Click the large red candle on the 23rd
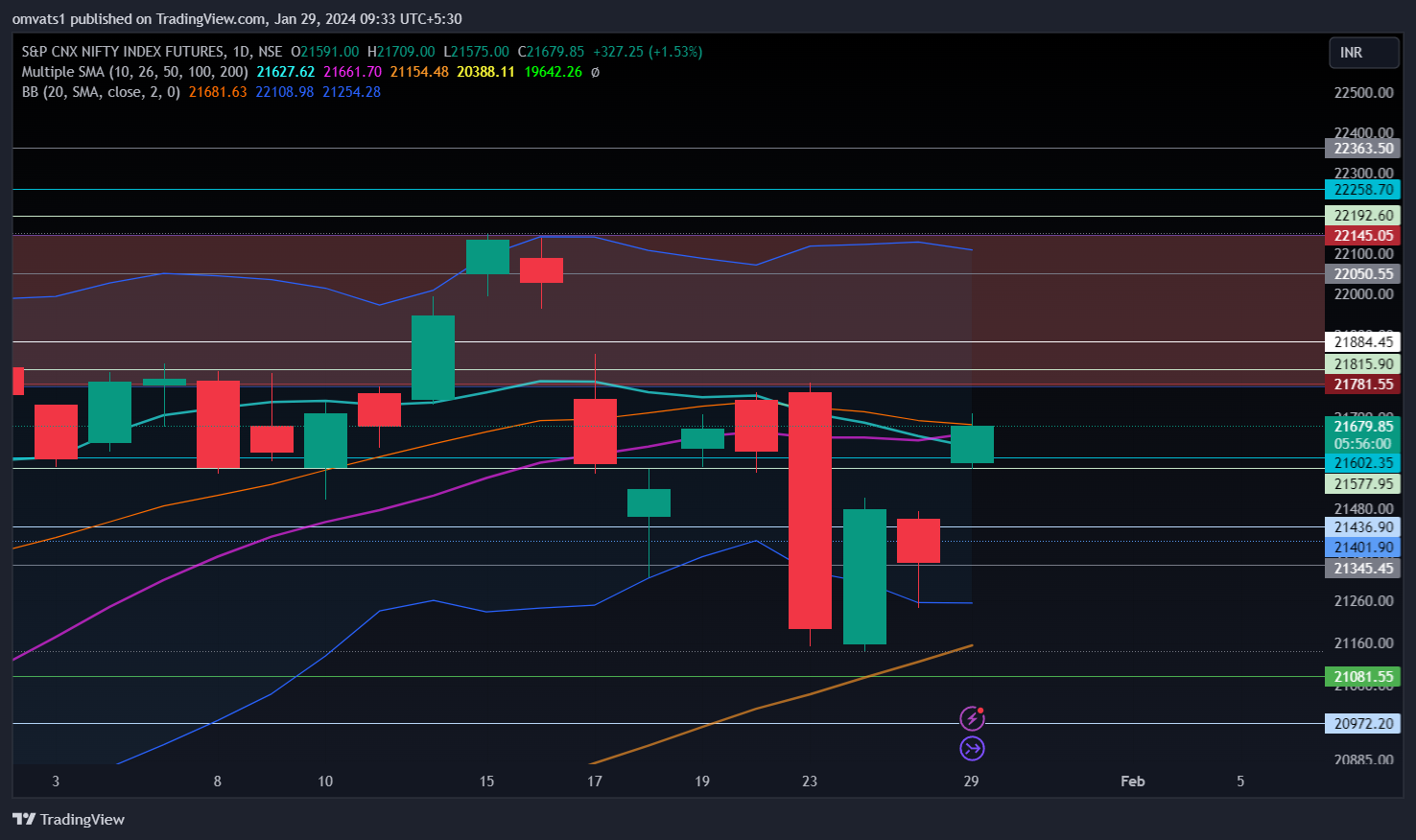The height and width of the screenshot is (840, 1416). click(x=810, y=510)
